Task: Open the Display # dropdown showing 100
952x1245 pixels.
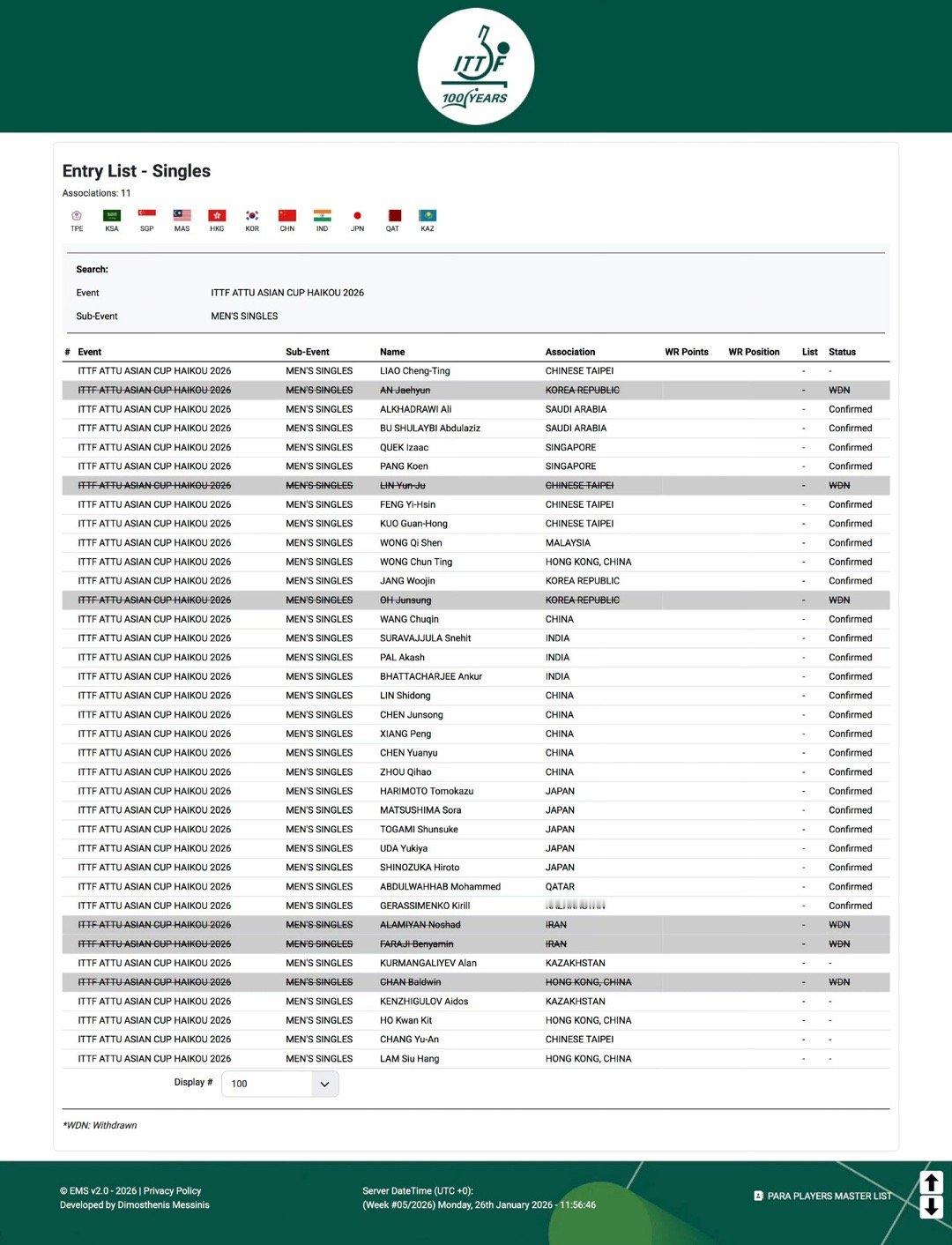Action: pyautogui.click(x=280, y=1084)
